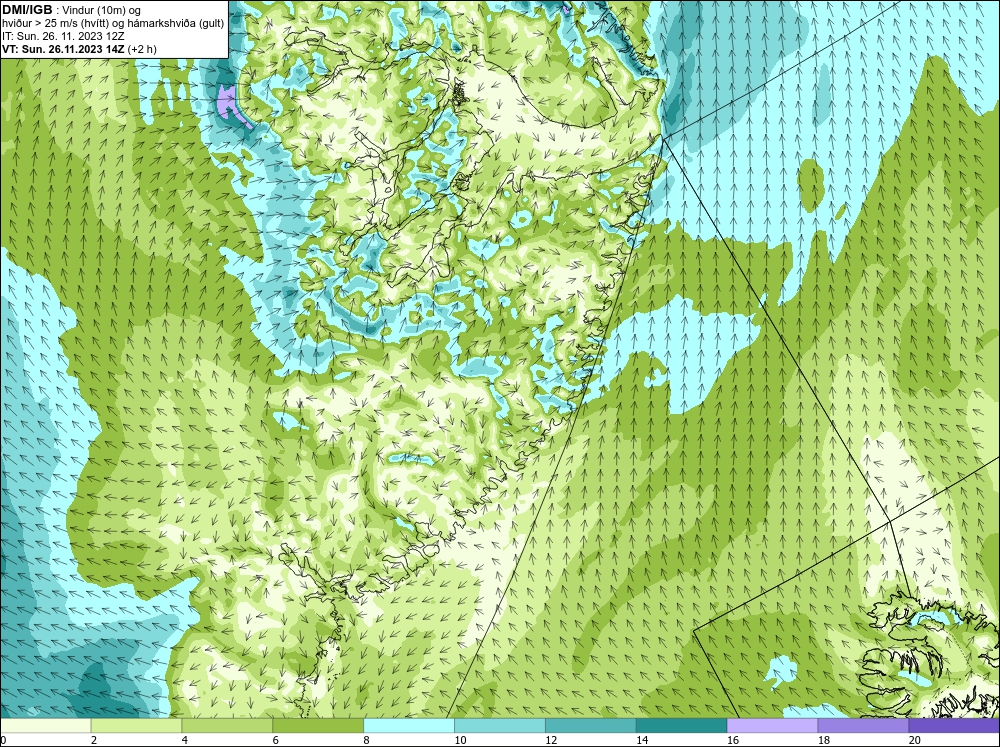The height and width of the screenshot is (747, 1000).
Task: Click the 10–12 m/s teal legend swatch
Action: pos(500,725)
